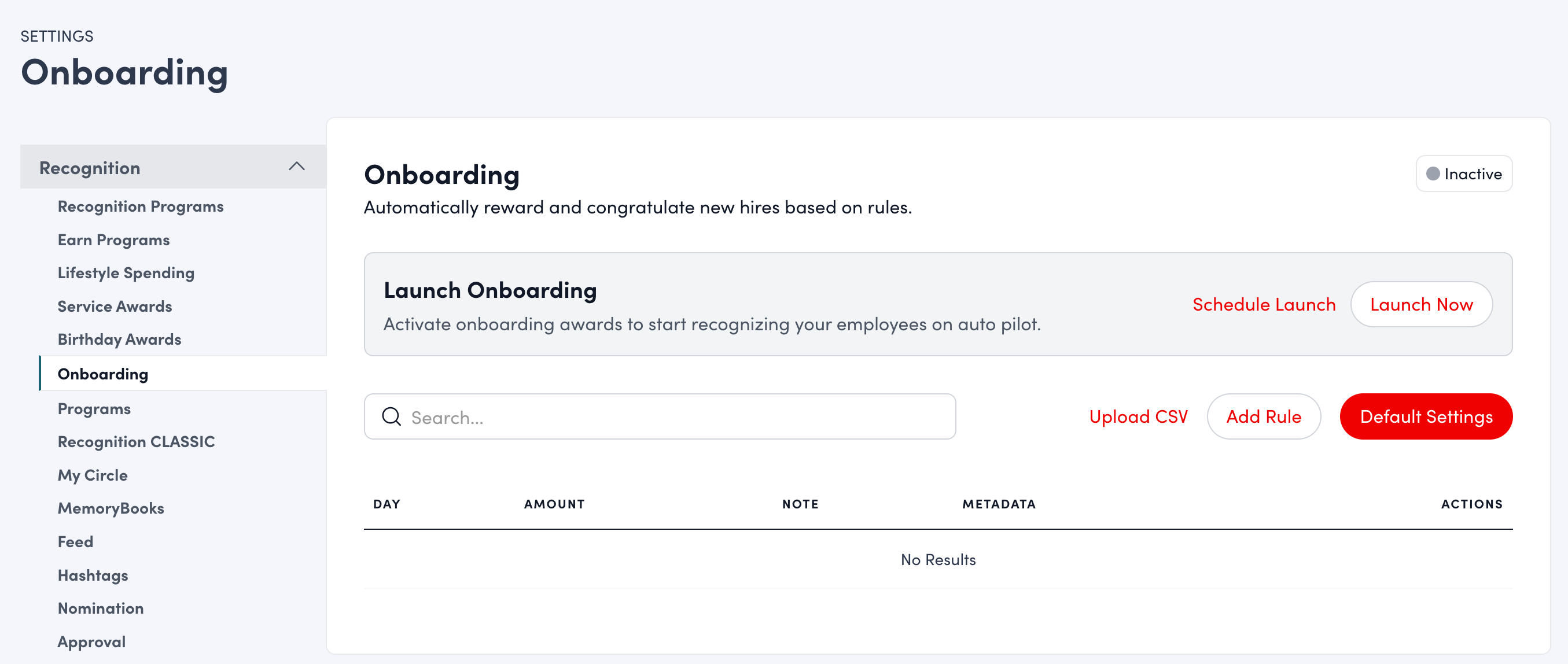Viewport: 1568px width, 664px height.
Task: Click the Upload CSV link
Action: click(x=1139, y=416)
